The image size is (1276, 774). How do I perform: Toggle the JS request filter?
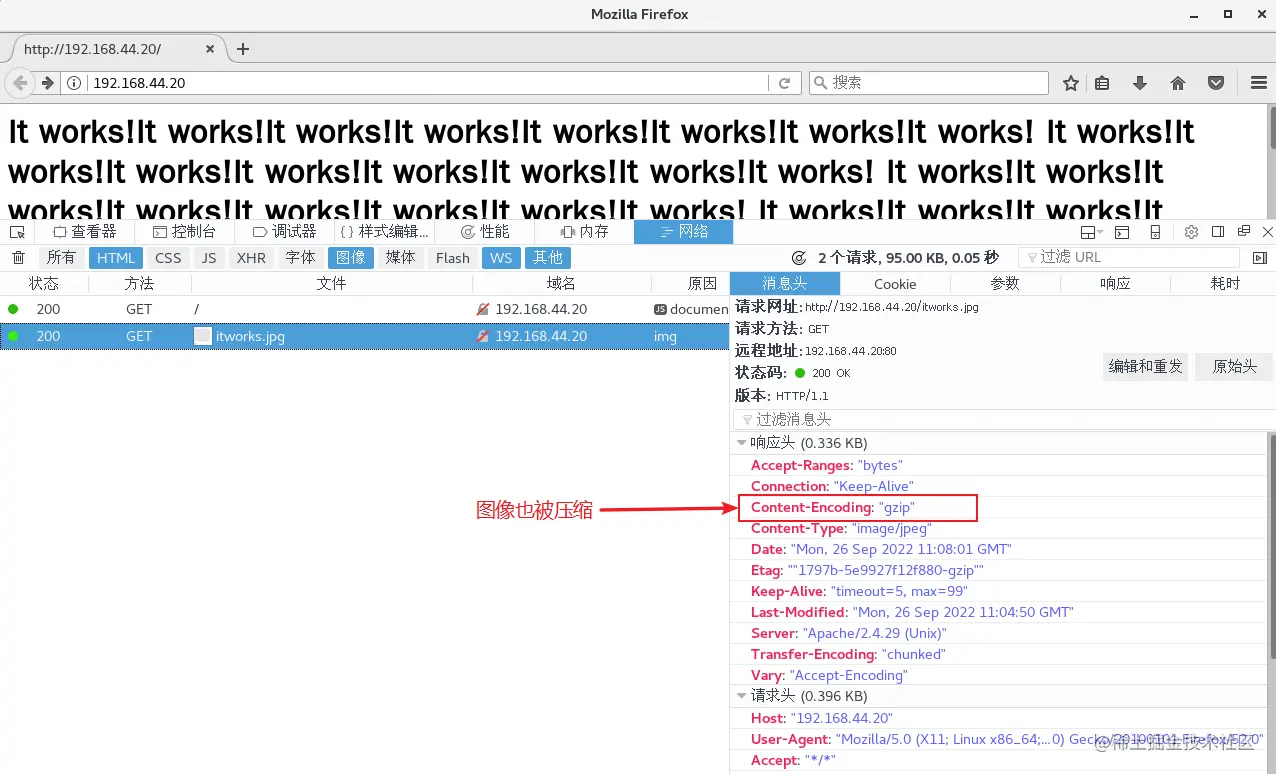(x=209, y=257)
